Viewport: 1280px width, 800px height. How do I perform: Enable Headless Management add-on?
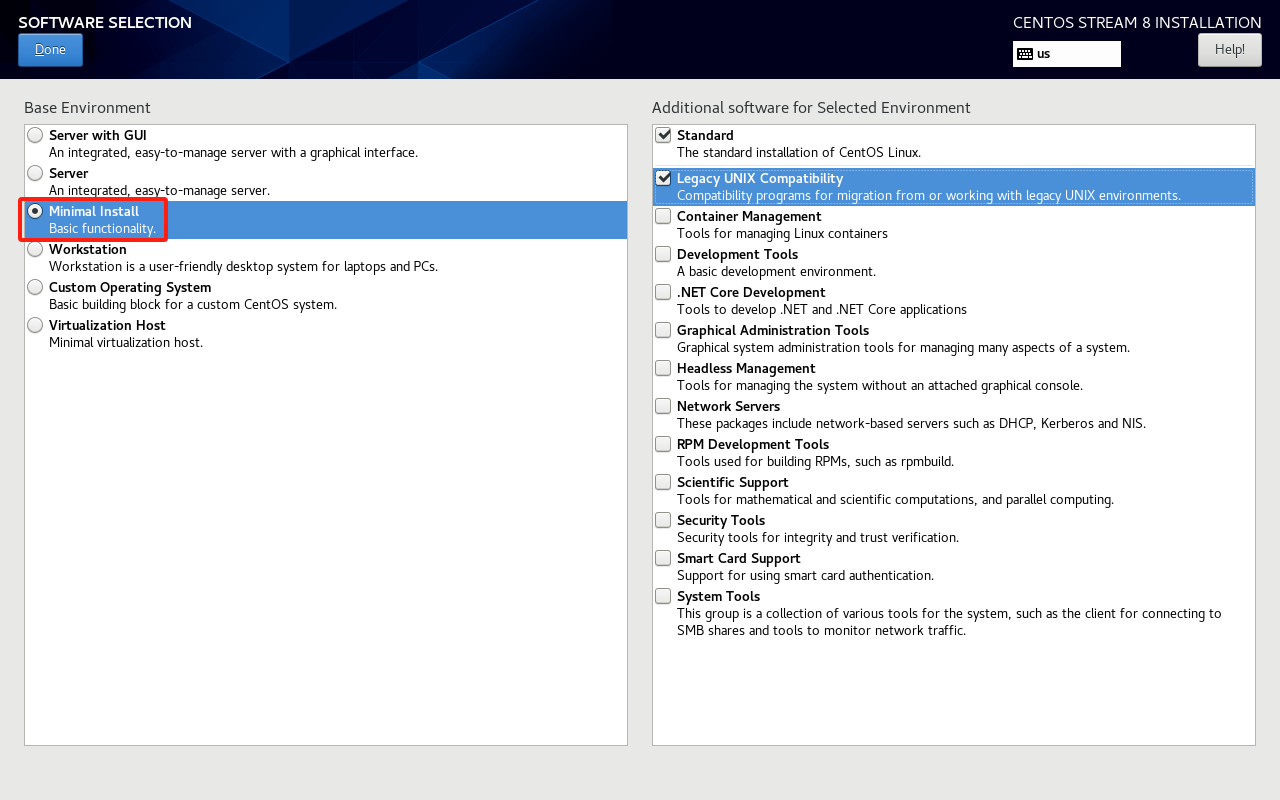coord(663,368)
